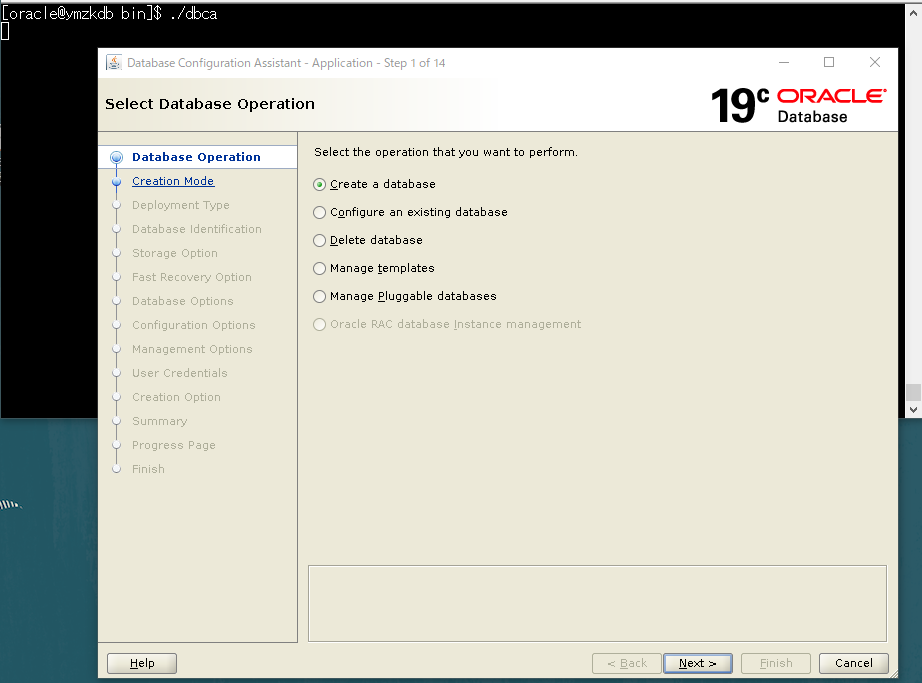The width and height of the screenshot is (922, 683).
Task: Click the Oracle 19c Database logo
Action: [799, 105]
